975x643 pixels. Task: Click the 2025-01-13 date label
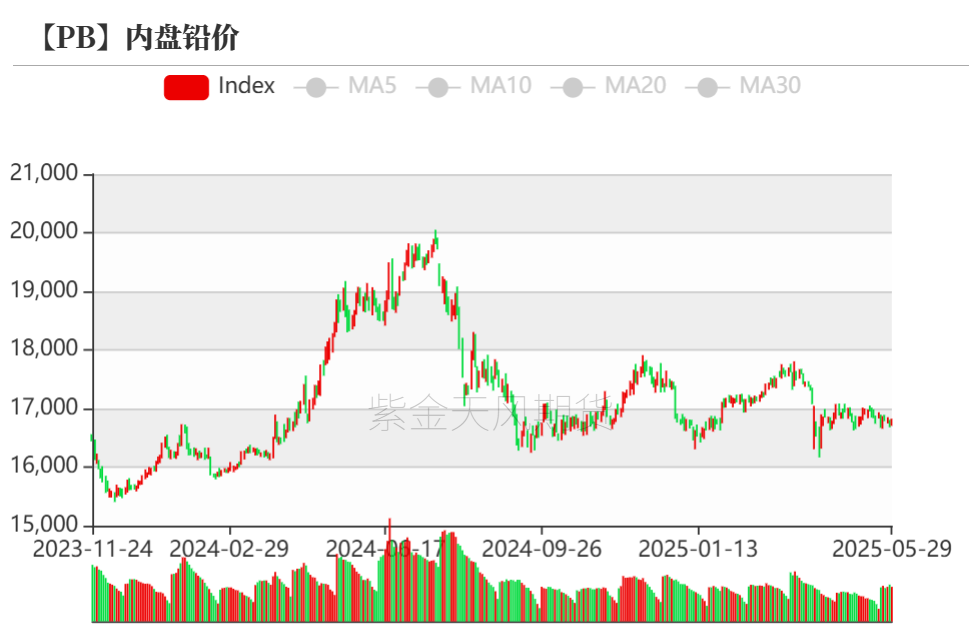point(698,549)
